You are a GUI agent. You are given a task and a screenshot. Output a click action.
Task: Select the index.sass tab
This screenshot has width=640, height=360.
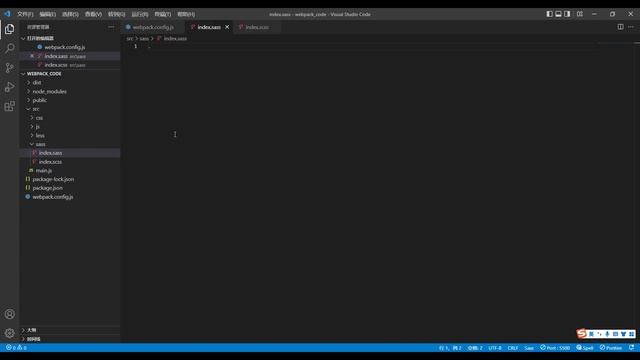[x=209, y=27]
